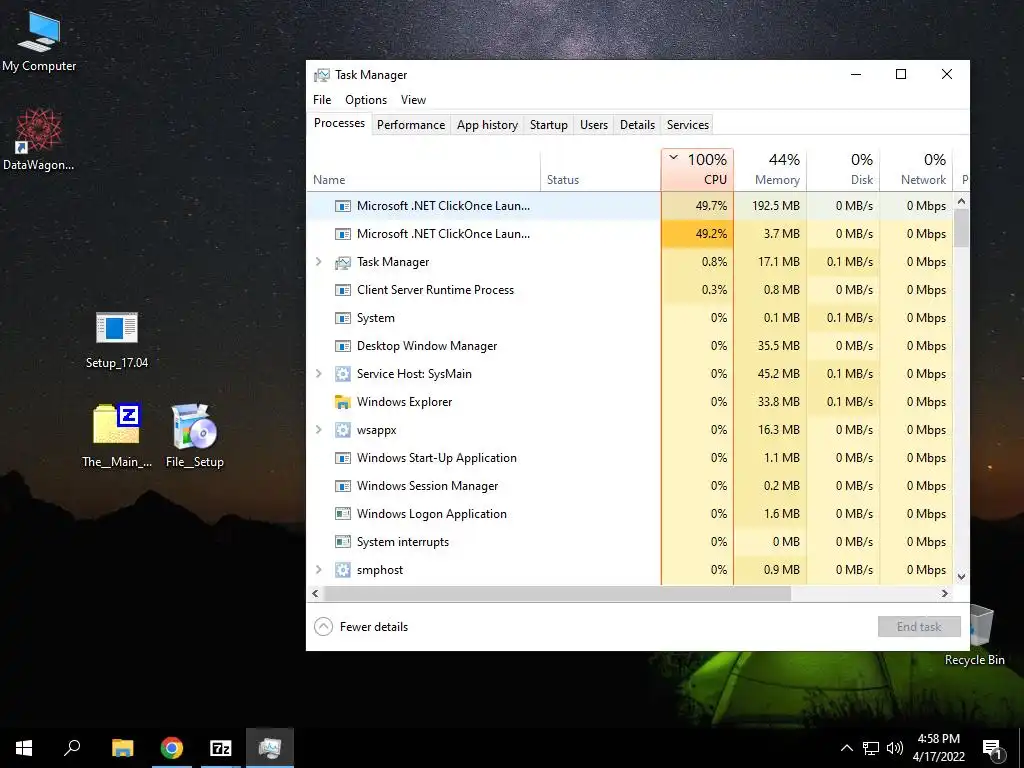The height and width of the screenshot is (768, 1024).
Task: Open taskbar search magnifier
Action: coord(72,748)
